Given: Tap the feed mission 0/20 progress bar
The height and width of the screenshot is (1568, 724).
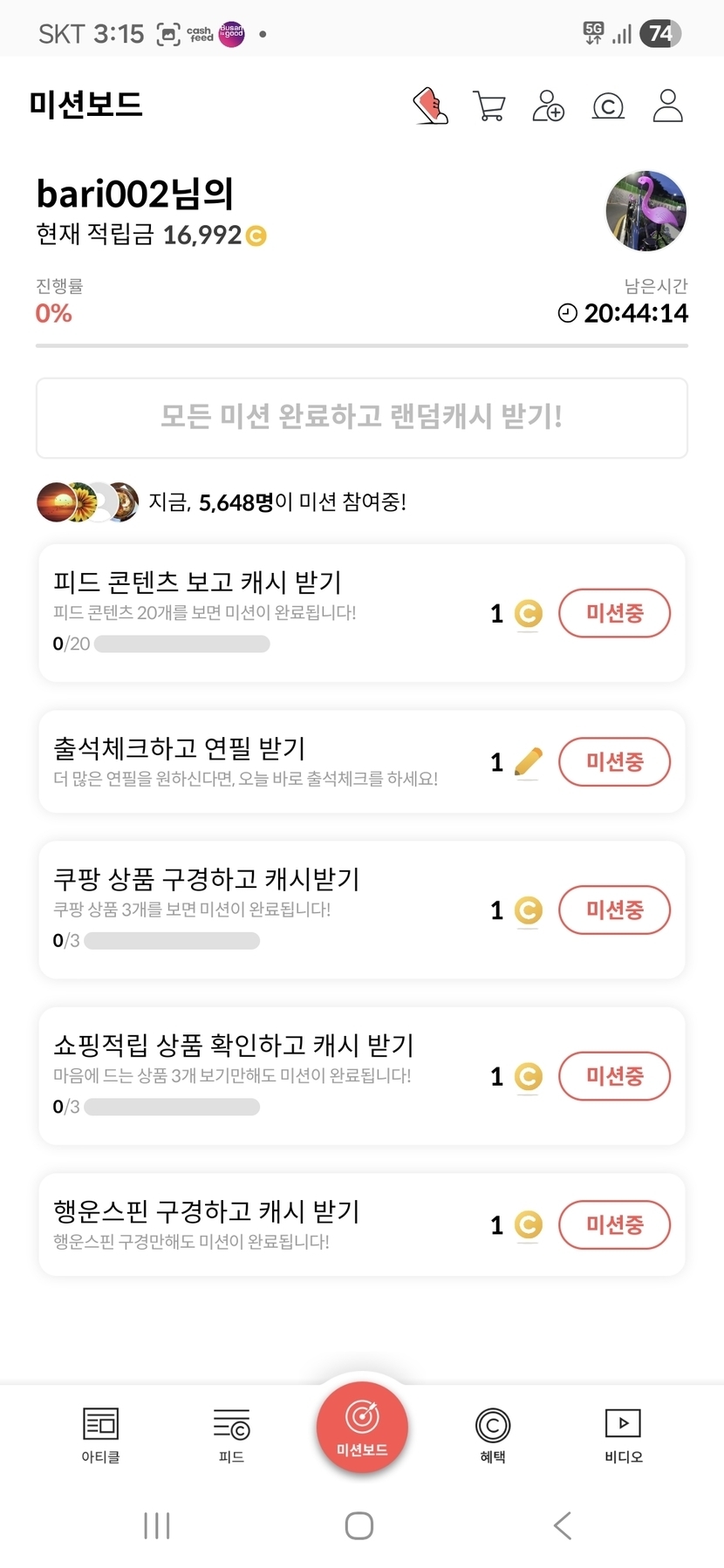Looking at the screenshot, I should (x=181, y=644).
